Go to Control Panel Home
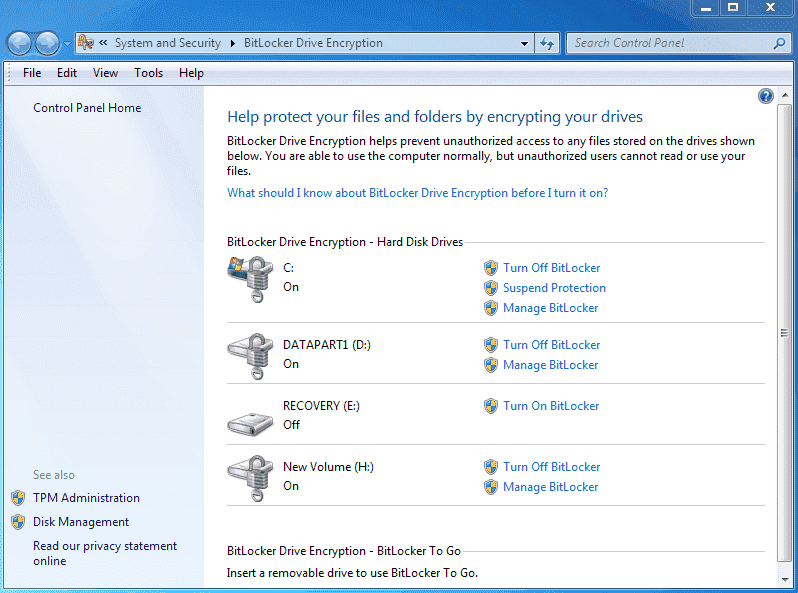 point(87,108)
